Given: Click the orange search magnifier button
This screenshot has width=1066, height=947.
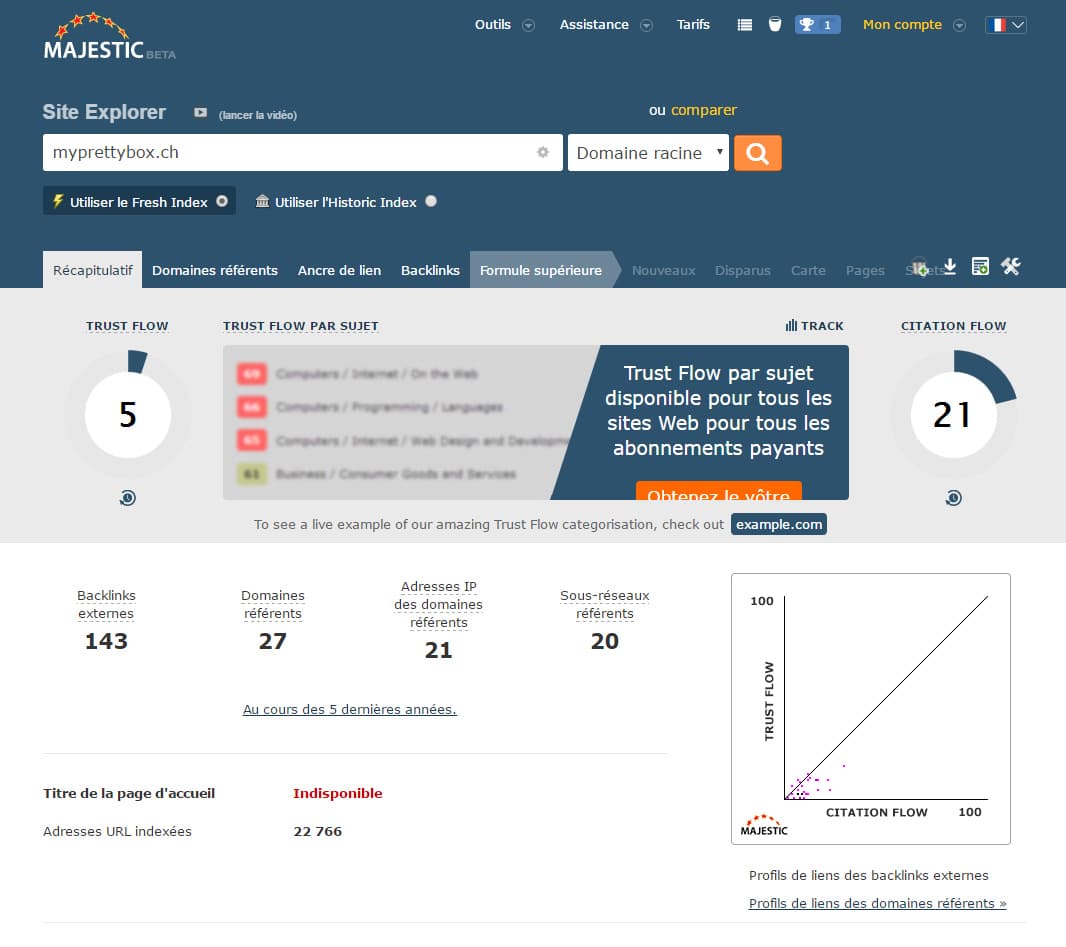Looking at the screenshot, I should click(757, 153).
